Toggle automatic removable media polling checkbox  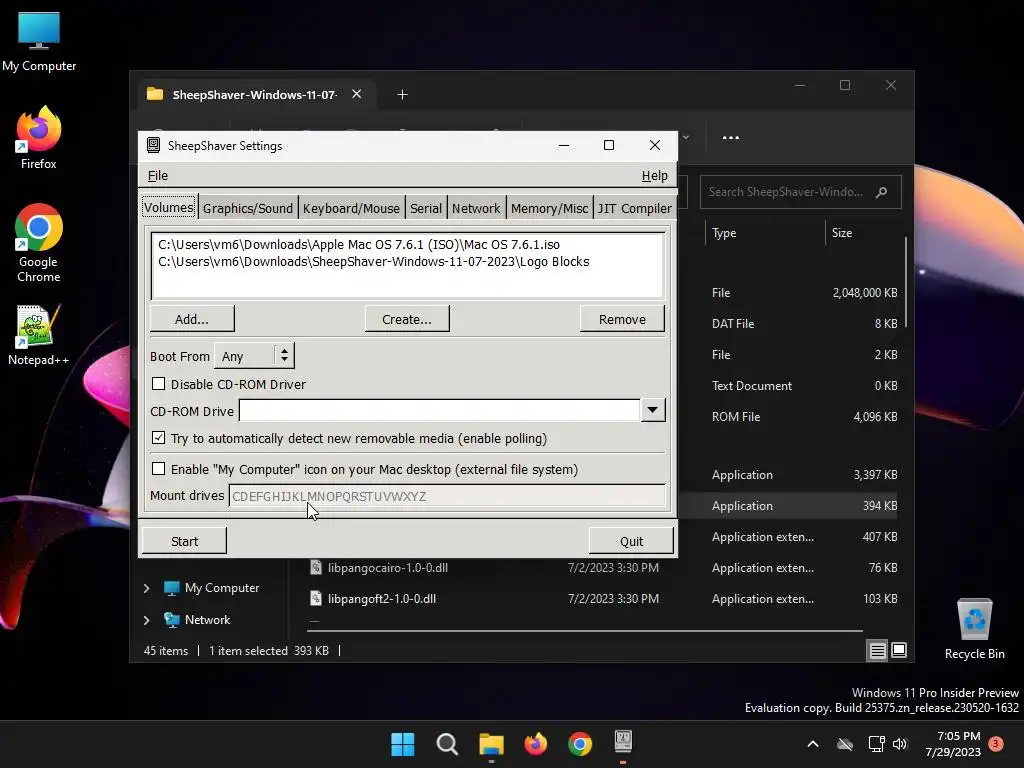(x=159, y=438)
